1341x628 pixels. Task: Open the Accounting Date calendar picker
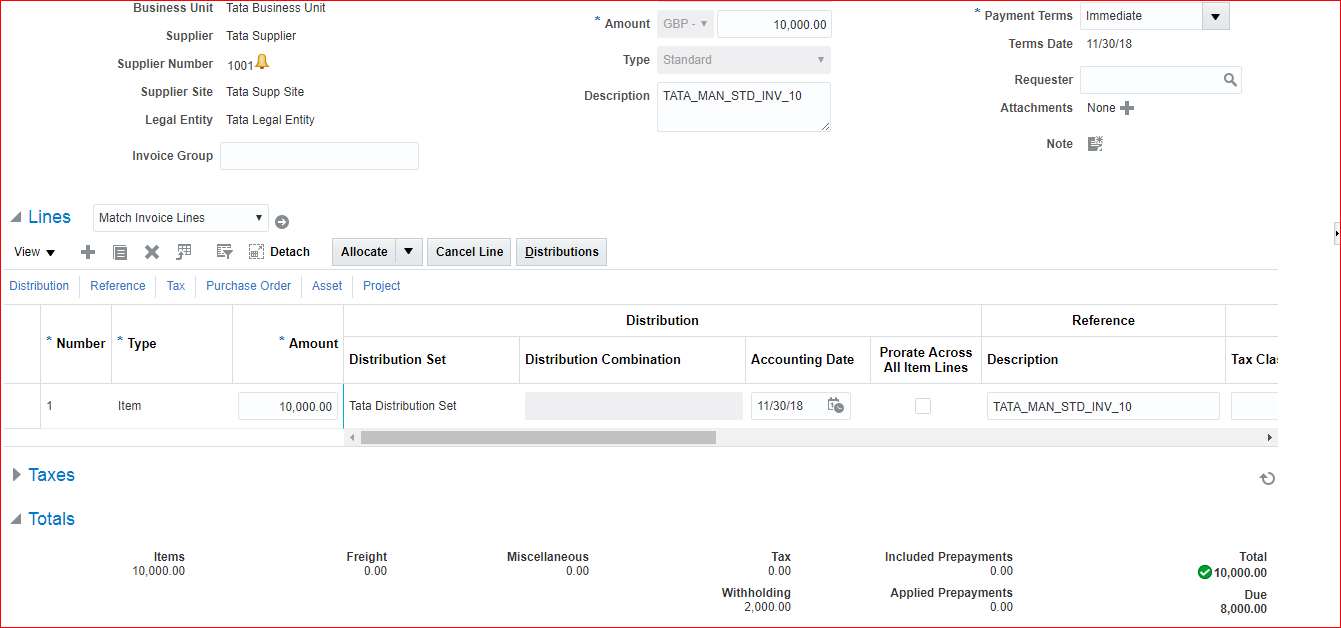(x=836, y=406)
